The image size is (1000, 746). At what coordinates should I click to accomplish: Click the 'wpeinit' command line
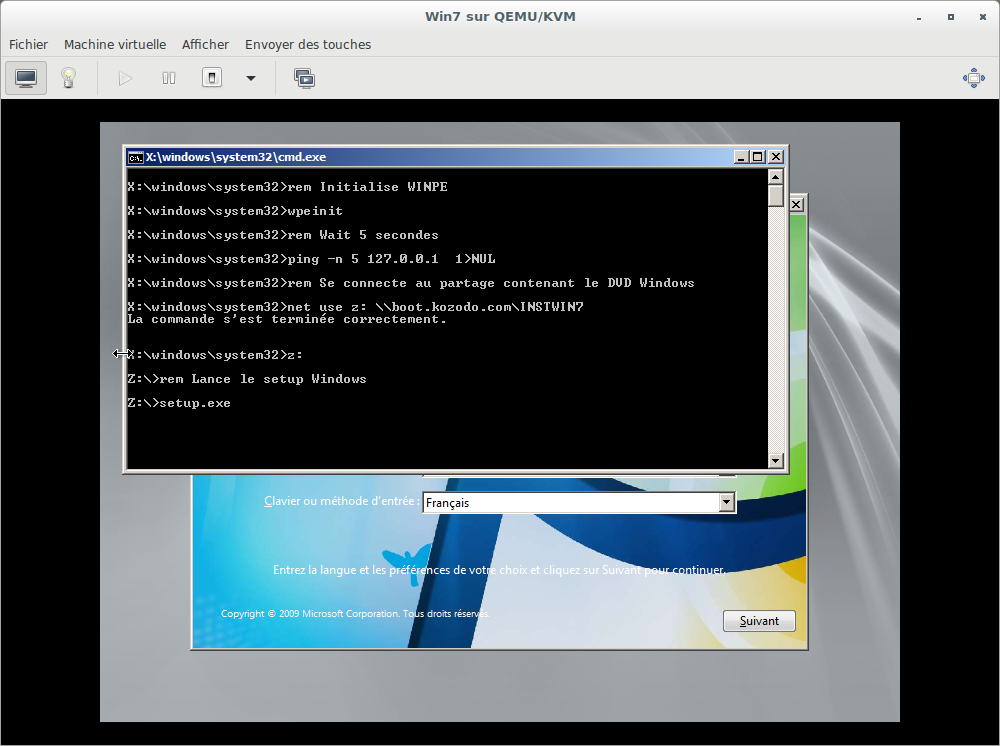click(235, 211)
